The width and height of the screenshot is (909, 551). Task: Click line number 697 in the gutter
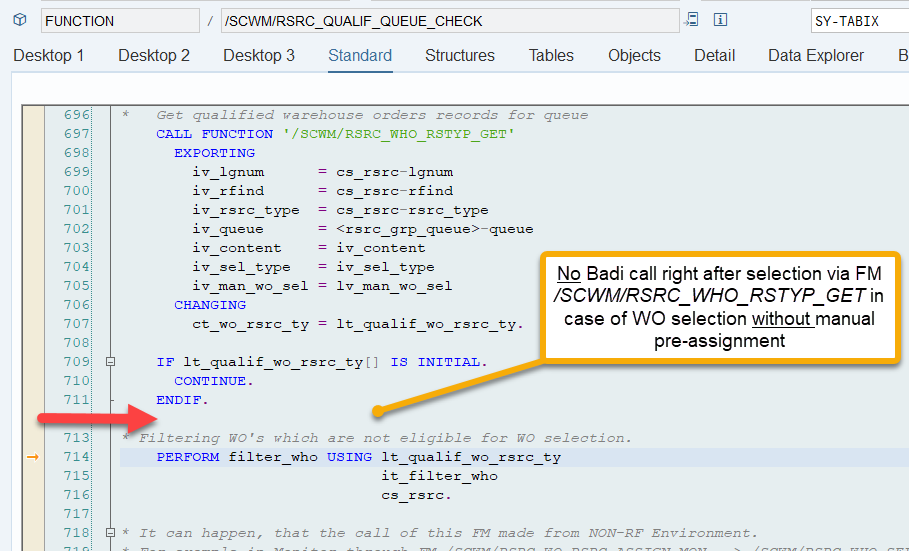(x=77, y=134)
